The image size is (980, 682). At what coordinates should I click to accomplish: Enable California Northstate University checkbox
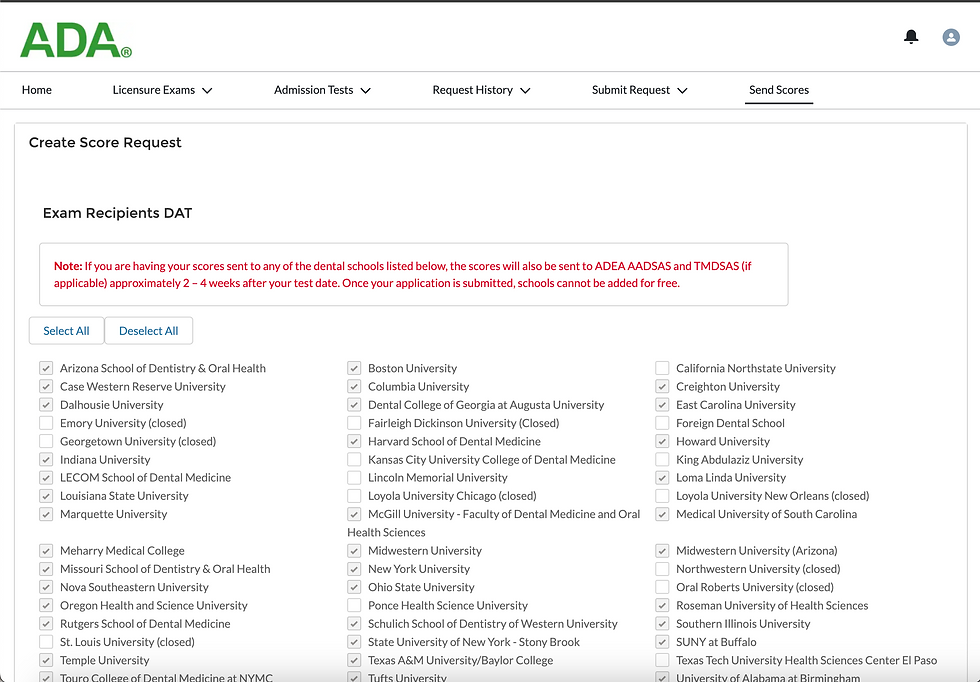point(661,368)
